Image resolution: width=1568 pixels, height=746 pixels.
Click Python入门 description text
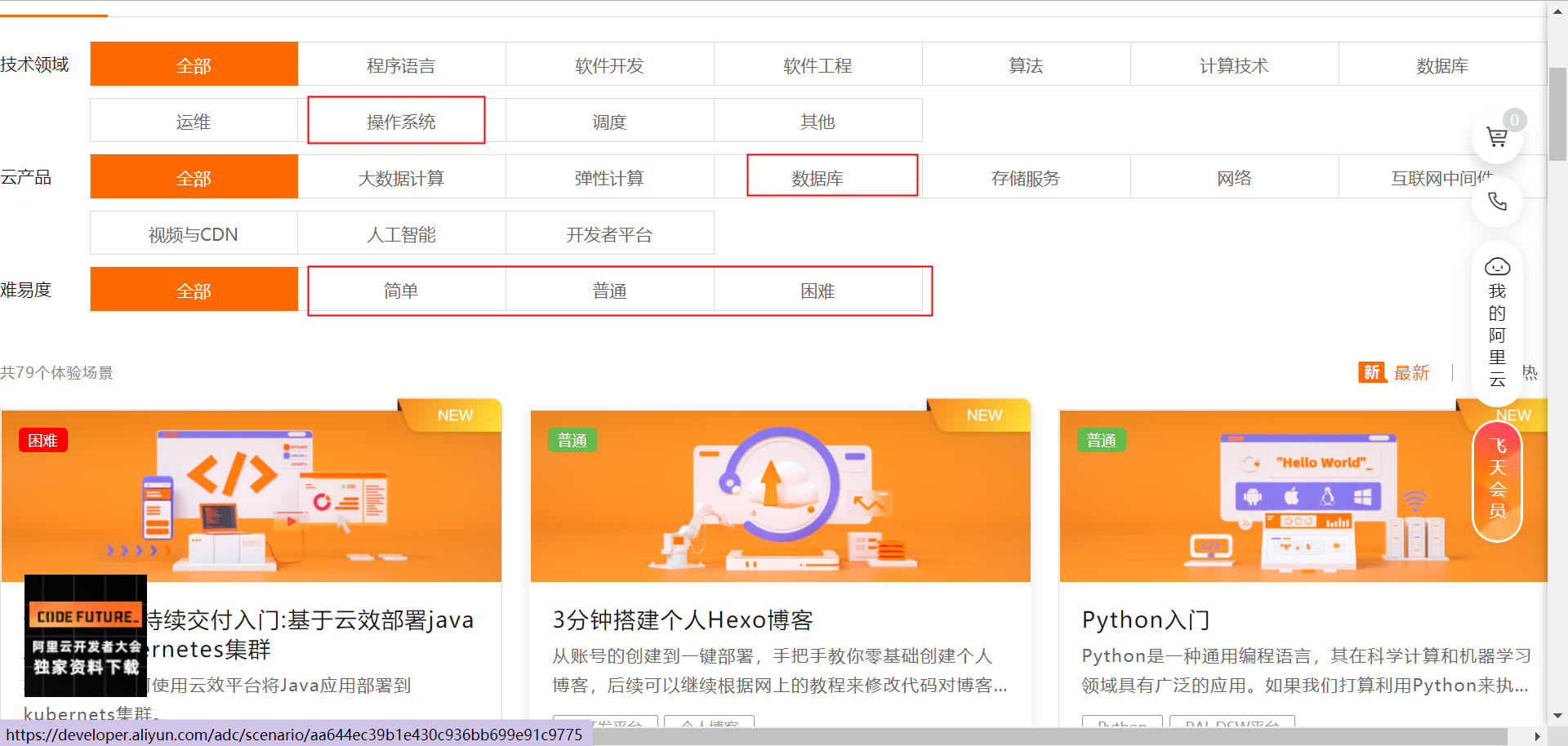pyautogui.click(x=1305, y=670)
